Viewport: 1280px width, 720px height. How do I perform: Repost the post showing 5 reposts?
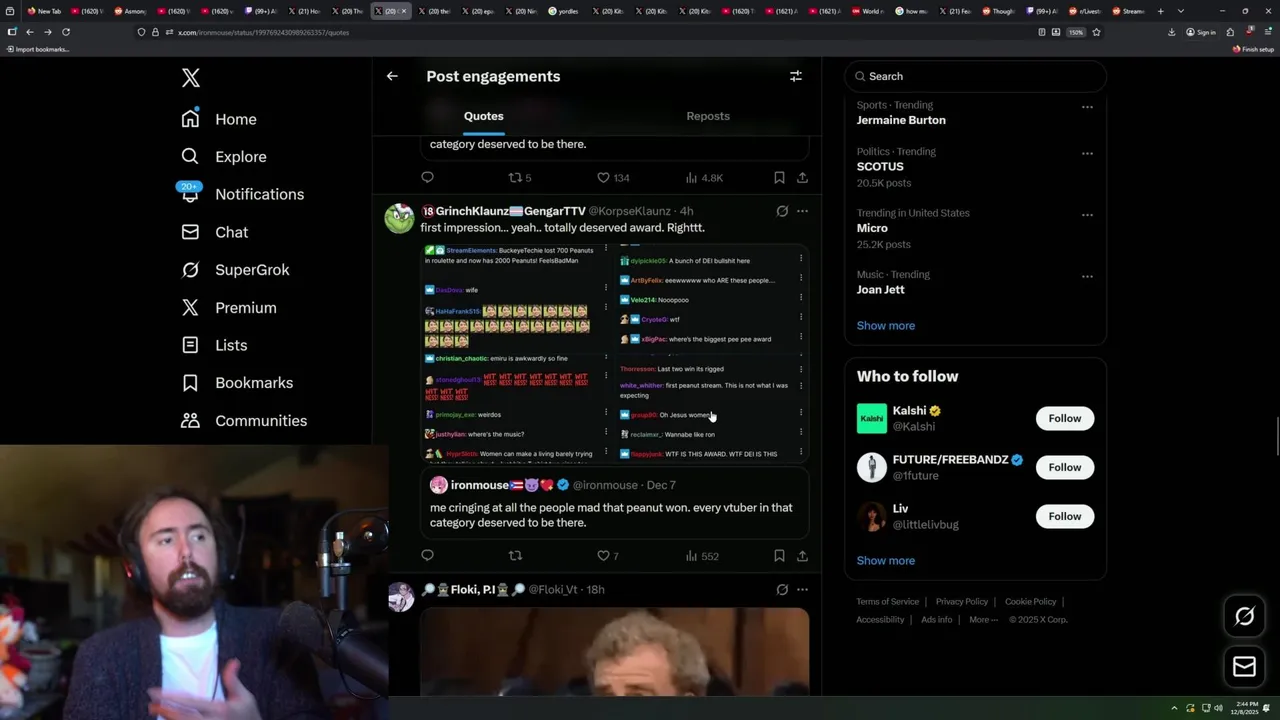coord(520,177)
